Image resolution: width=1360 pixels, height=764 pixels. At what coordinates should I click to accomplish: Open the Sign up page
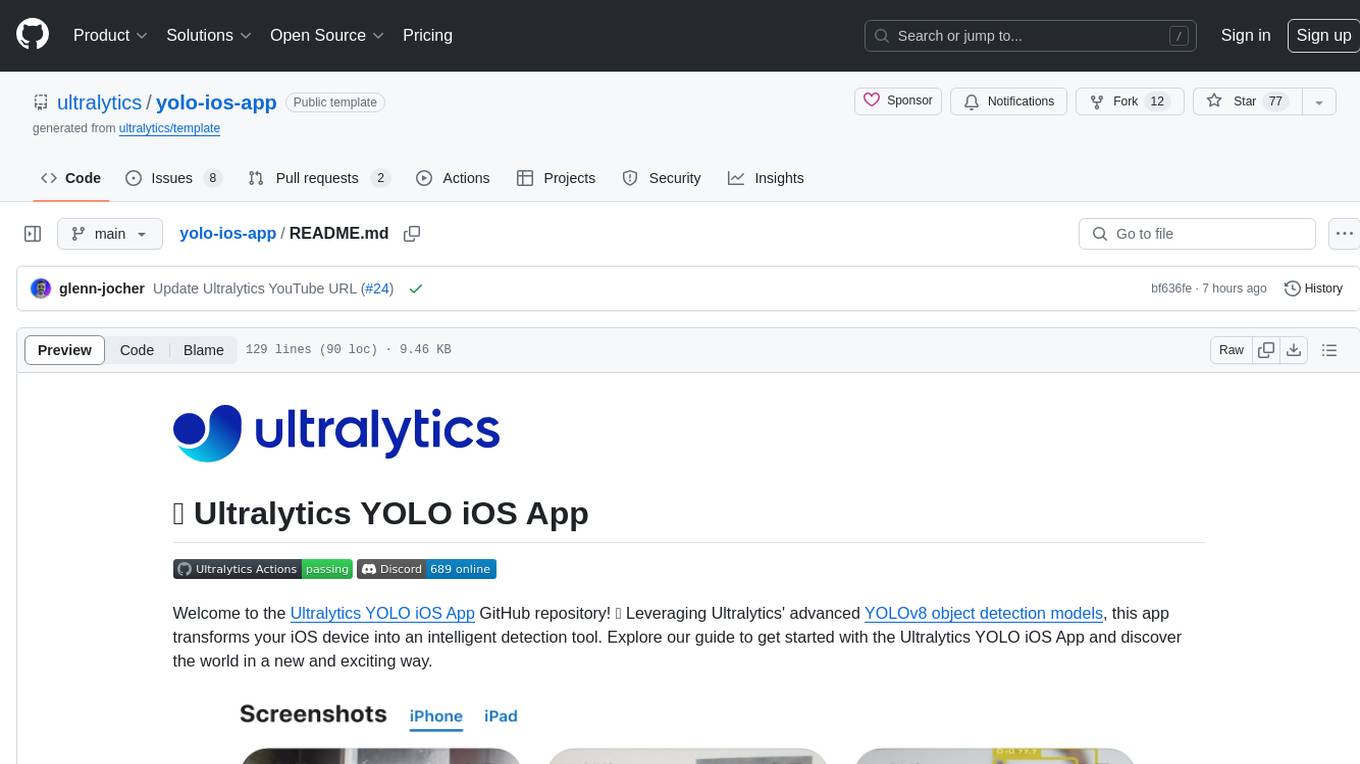tap(1323, 35)
